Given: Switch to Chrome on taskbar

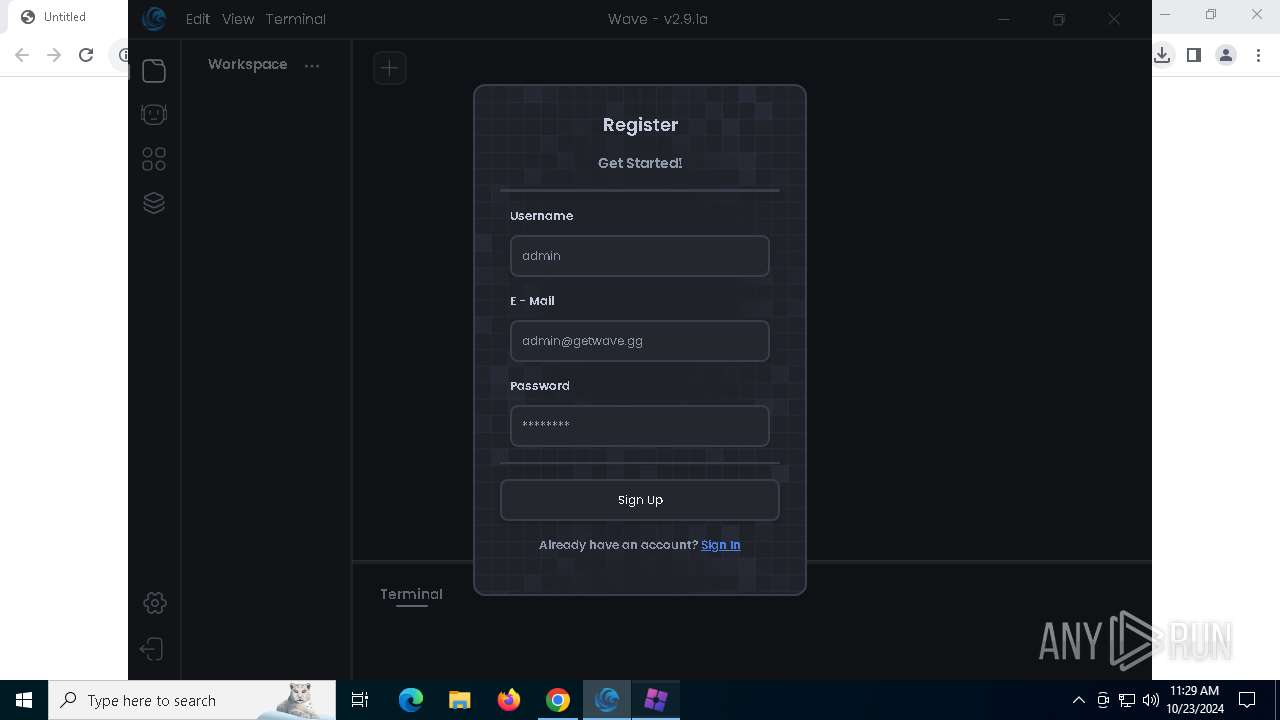Looking at the screenshot, I should click(558, 700).
